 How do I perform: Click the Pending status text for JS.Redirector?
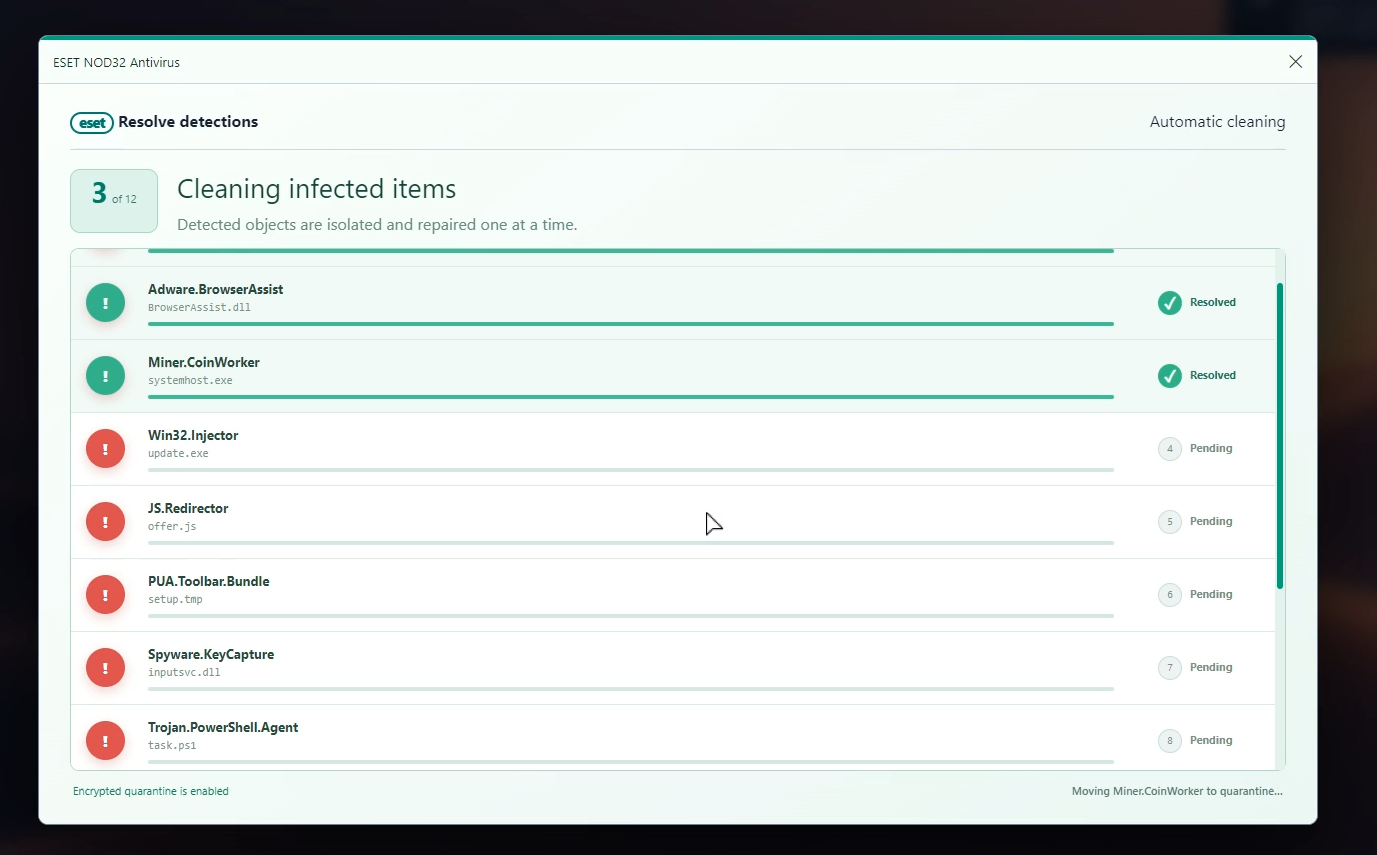click(x=1211, y=522)
